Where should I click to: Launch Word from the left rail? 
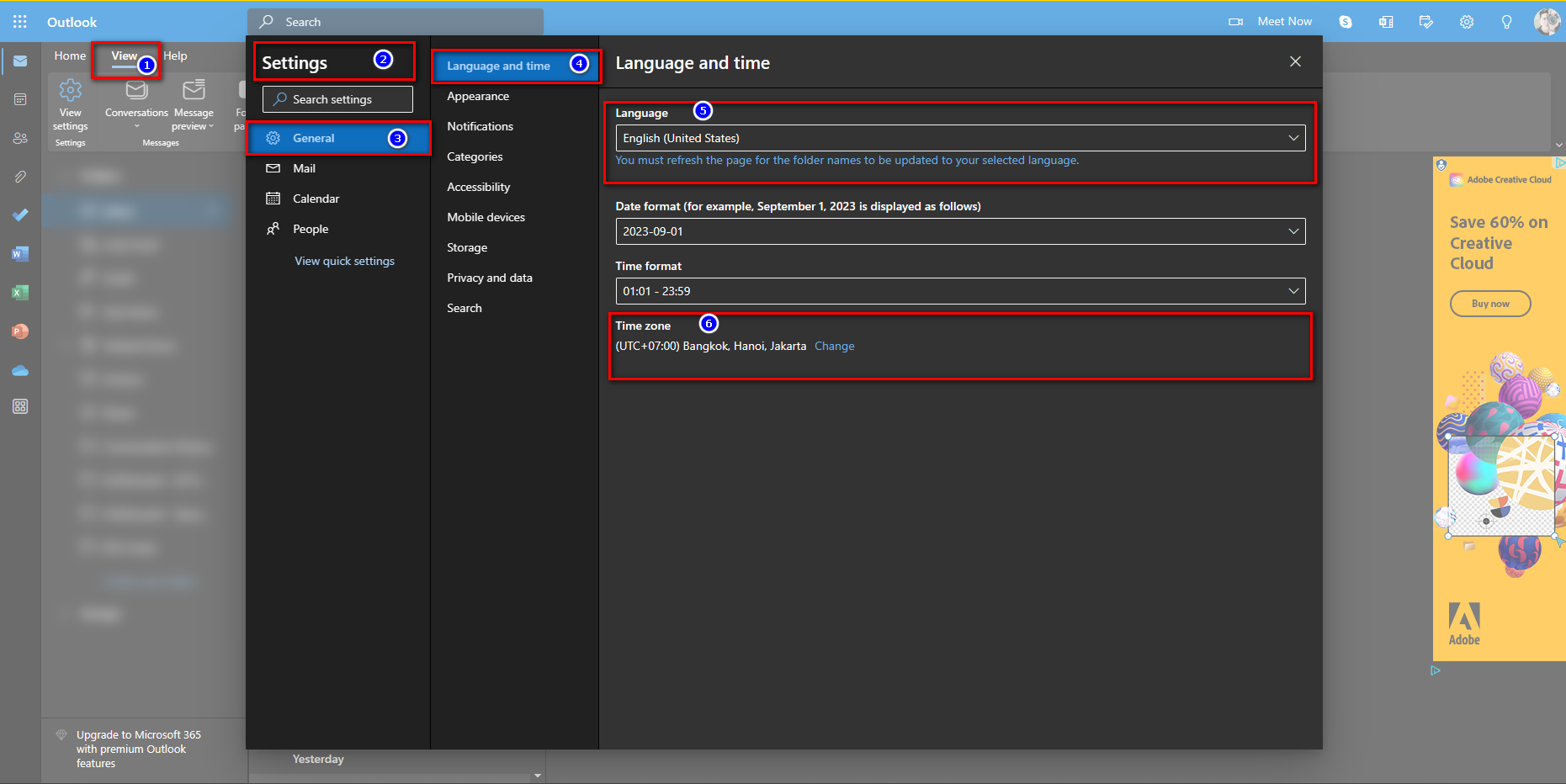click(x=20, y=254)
